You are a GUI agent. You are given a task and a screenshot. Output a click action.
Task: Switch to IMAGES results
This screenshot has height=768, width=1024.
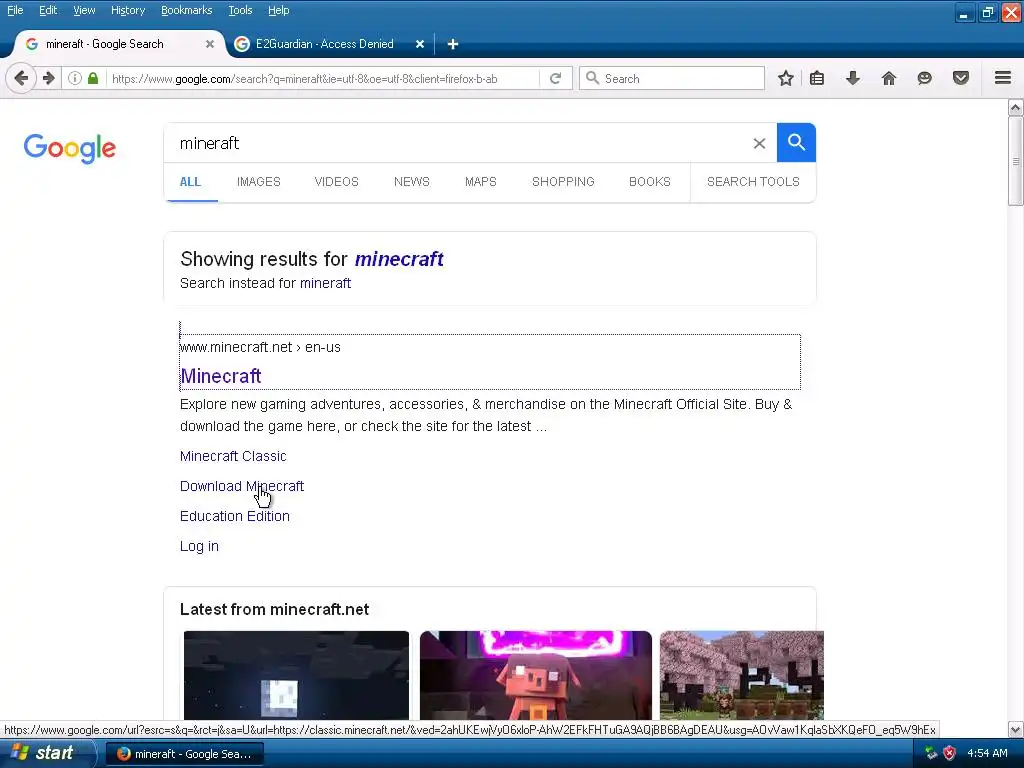click(x=259, y=182)
